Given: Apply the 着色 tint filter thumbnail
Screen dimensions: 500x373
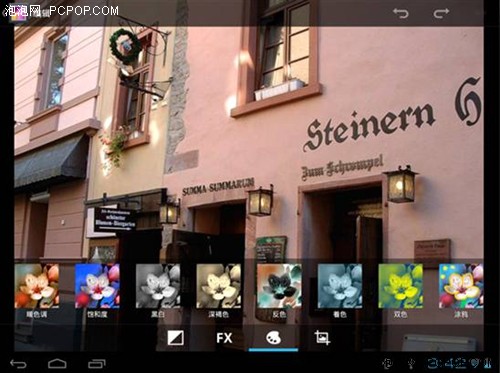Looking at the screenshot, I should pos(340,286).
